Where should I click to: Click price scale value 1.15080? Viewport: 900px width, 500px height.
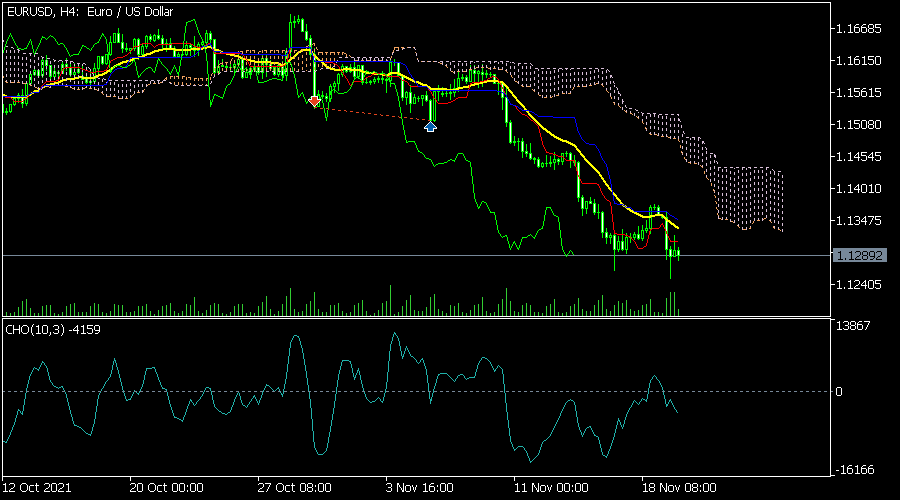coord(859,125)
